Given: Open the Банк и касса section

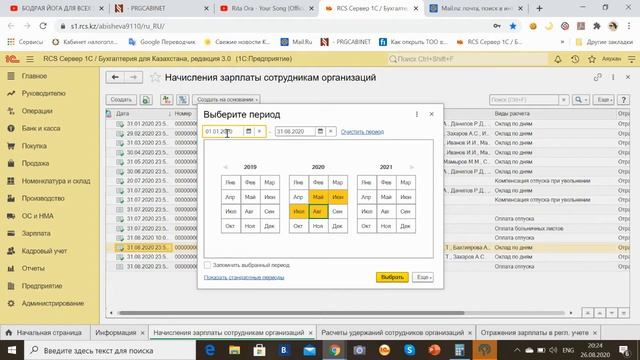Looking at the screenshot, I should [41, 128].
